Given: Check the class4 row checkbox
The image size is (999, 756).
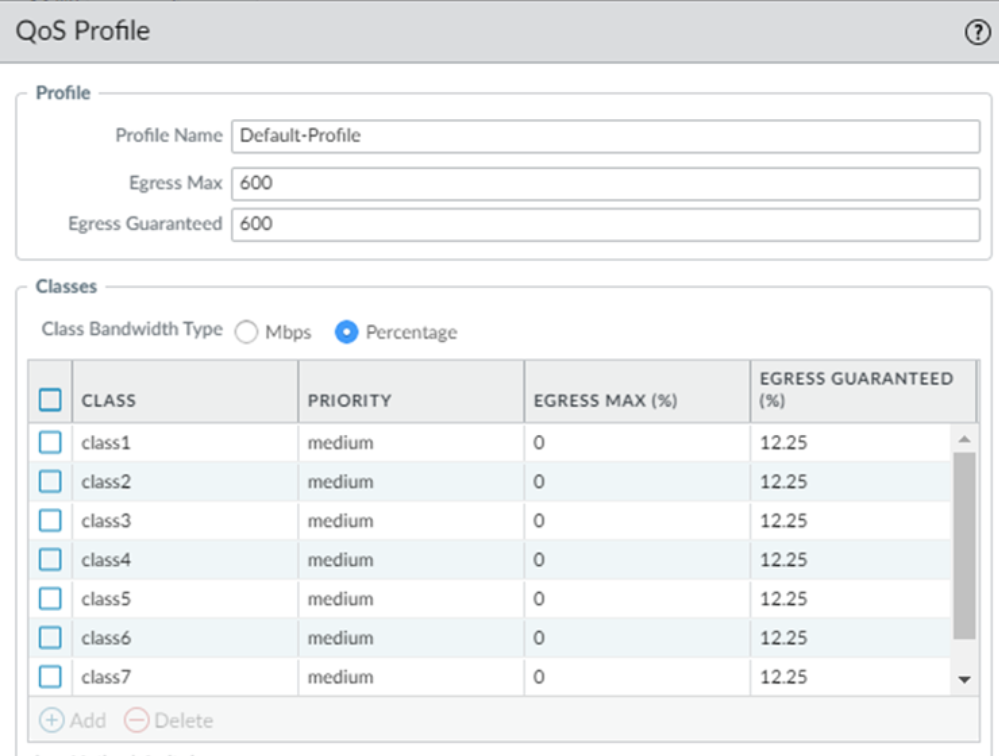Looking at the screenshot, I should point(50,560).
